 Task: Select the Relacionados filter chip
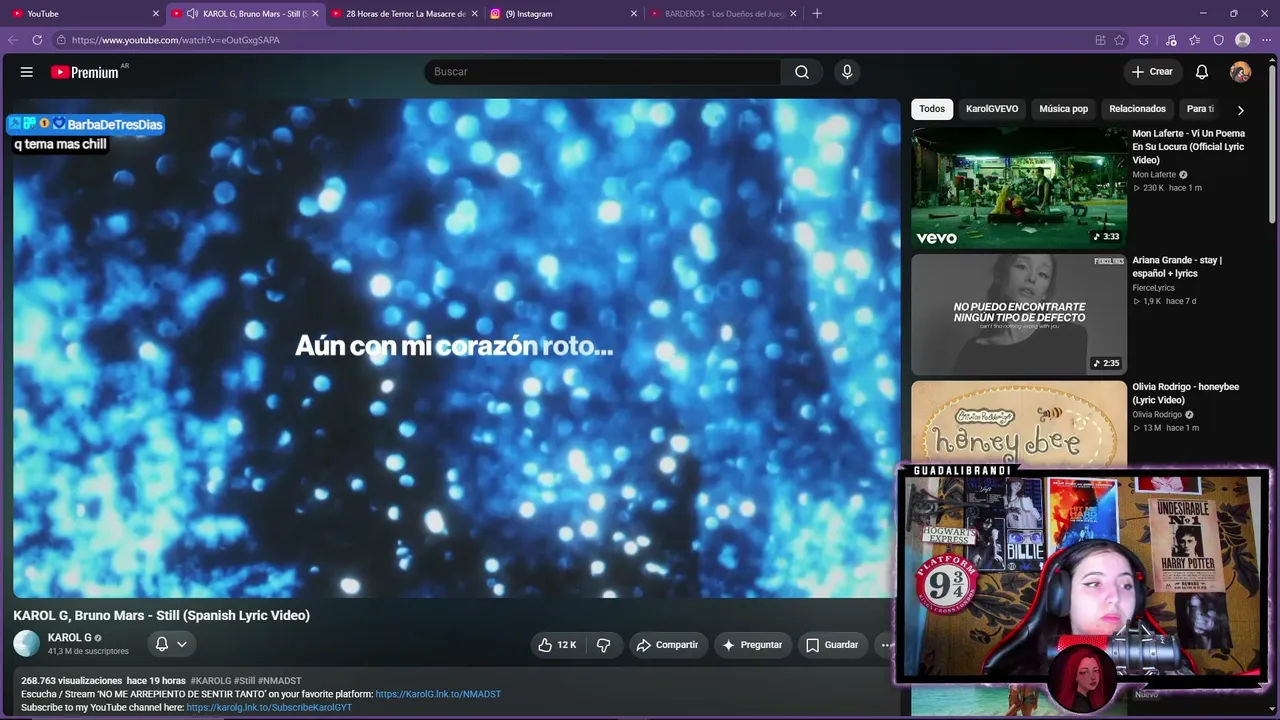coord(1137,109)
